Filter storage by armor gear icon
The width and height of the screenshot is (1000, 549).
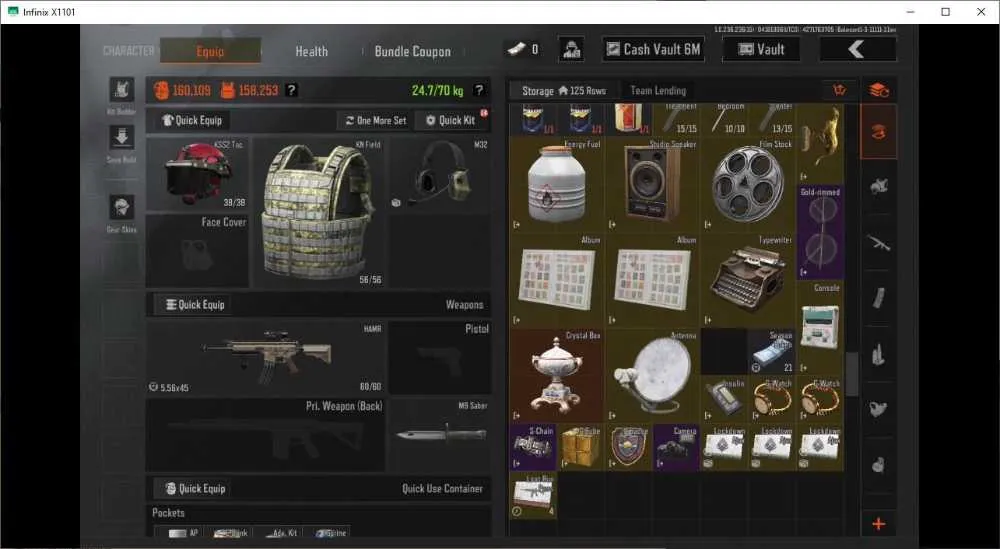point(879,186)
